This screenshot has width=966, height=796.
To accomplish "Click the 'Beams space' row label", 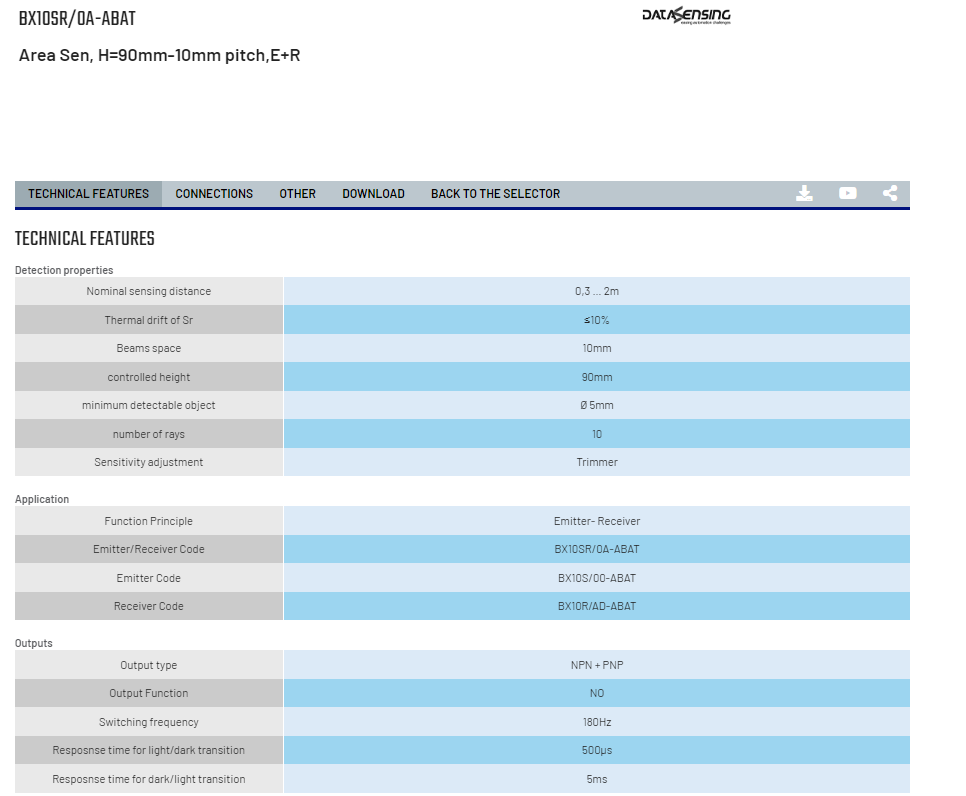I will click(x=148, y=349).
